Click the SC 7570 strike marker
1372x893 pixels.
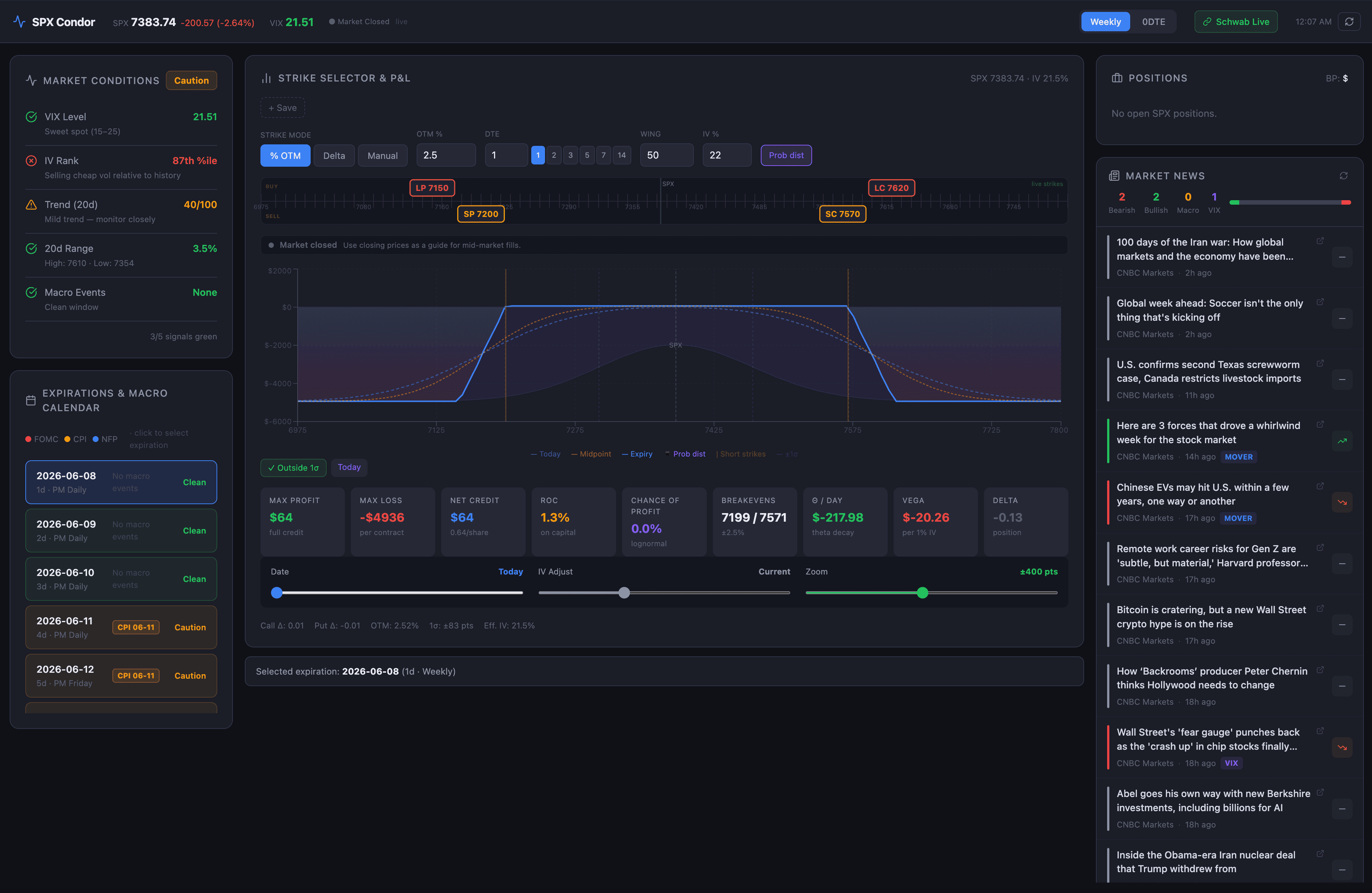(x=842, y=214)
